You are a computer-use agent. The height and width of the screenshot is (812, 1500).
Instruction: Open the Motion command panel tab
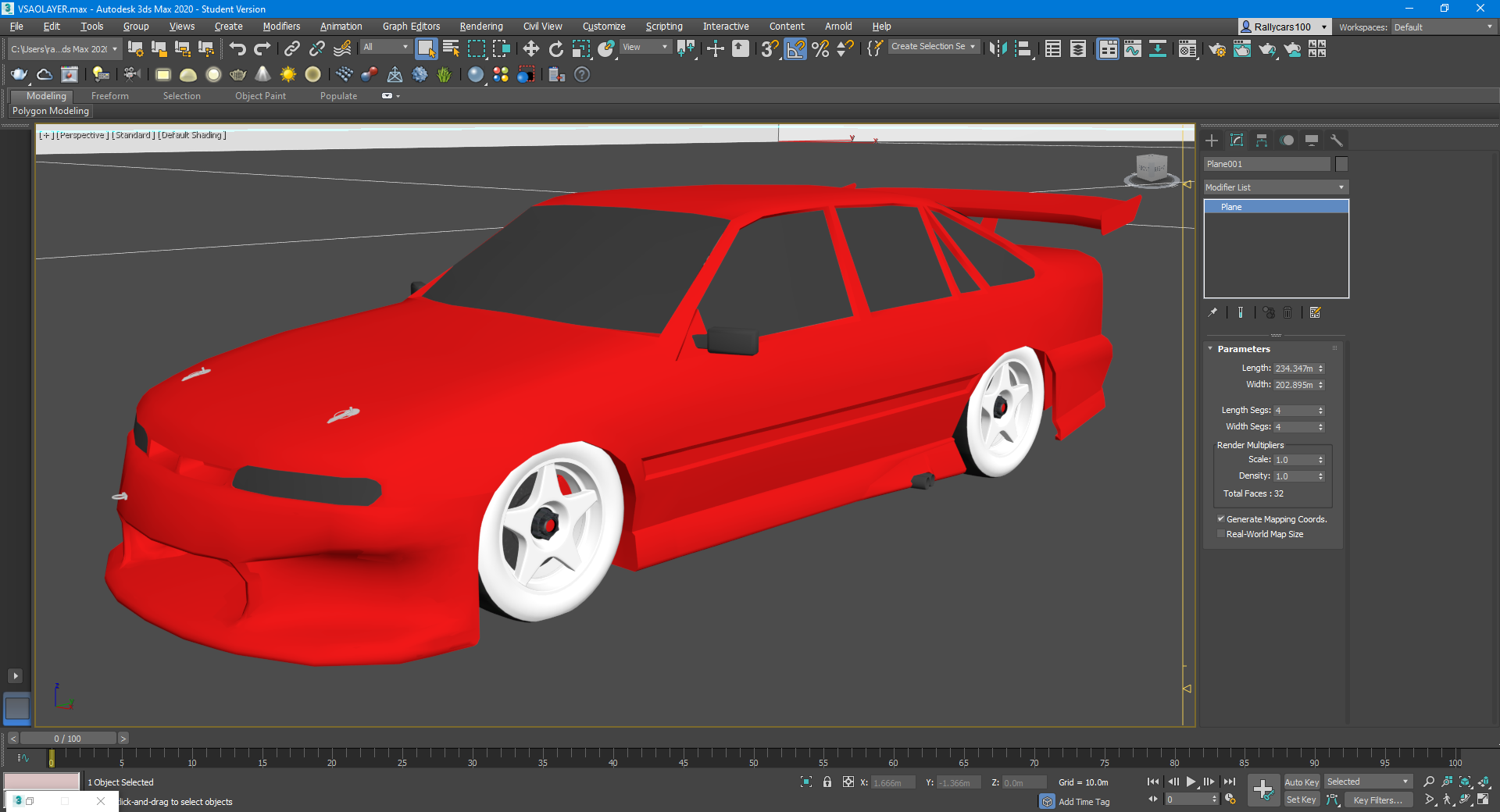click(x=1287, y=141)
